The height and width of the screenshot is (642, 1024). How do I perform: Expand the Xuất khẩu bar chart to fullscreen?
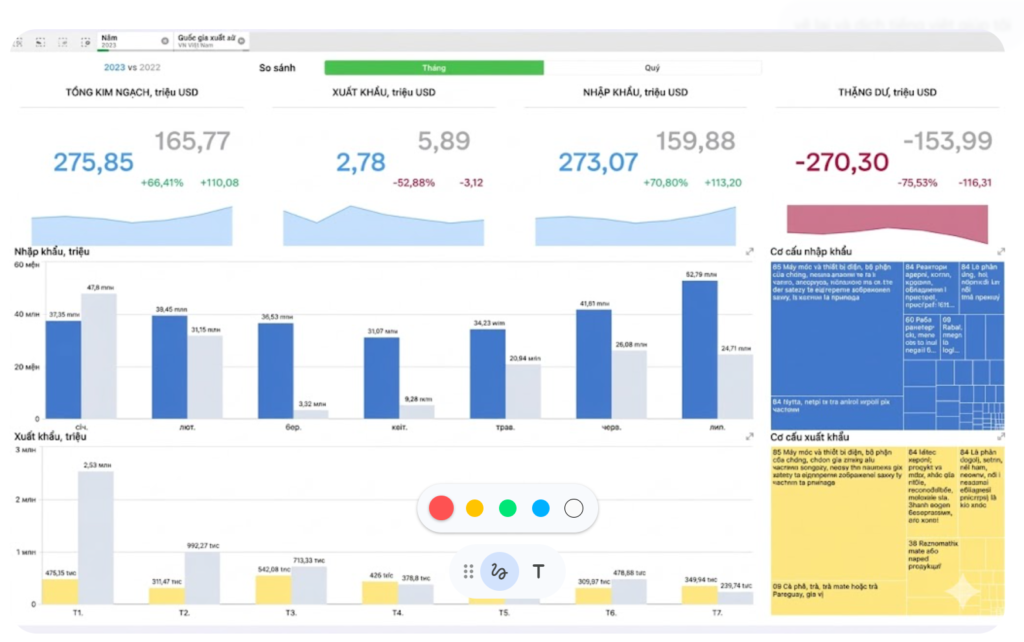click(x=750, y=437)
